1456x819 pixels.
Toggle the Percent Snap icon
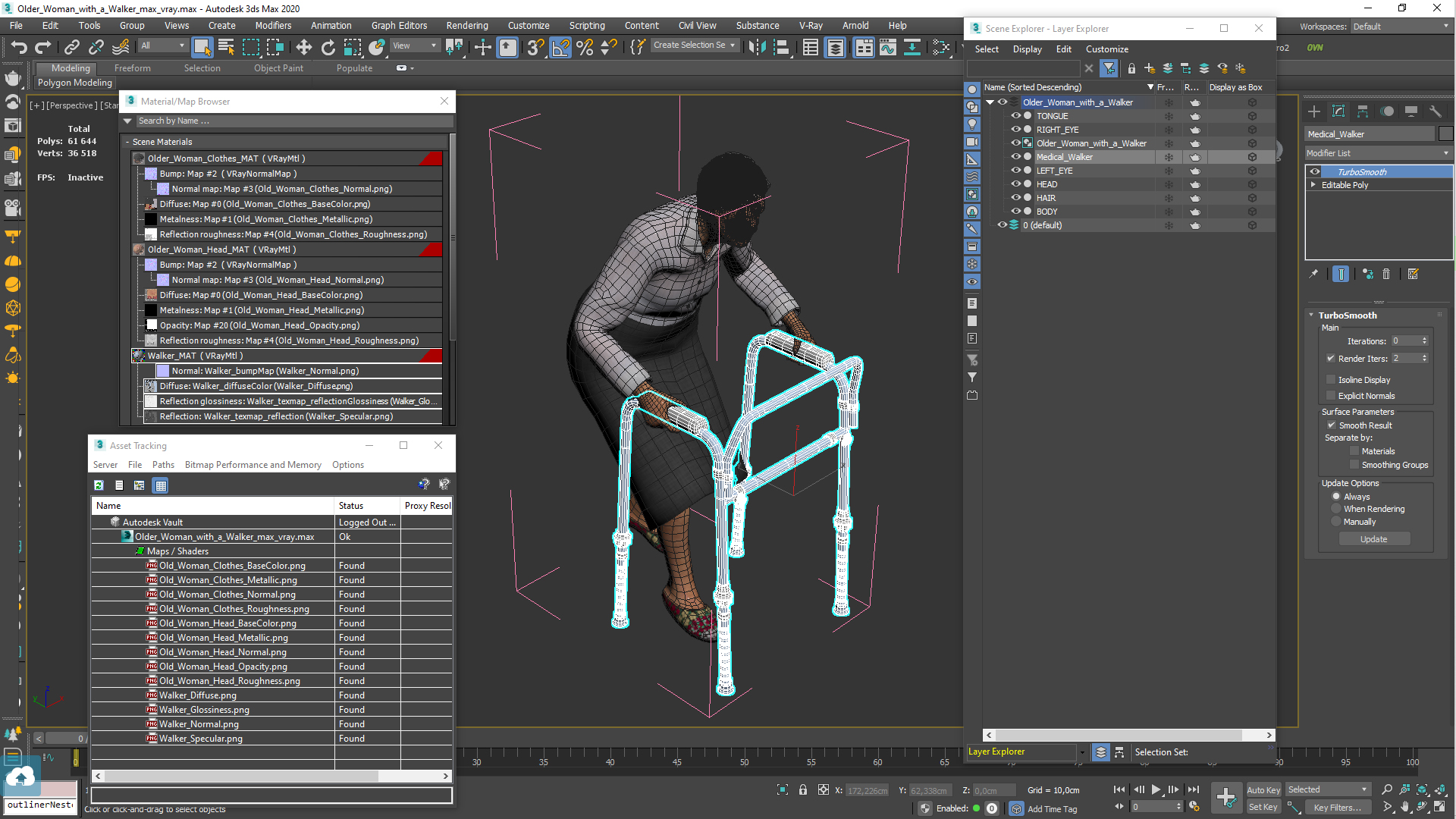(x=585, y=47)
